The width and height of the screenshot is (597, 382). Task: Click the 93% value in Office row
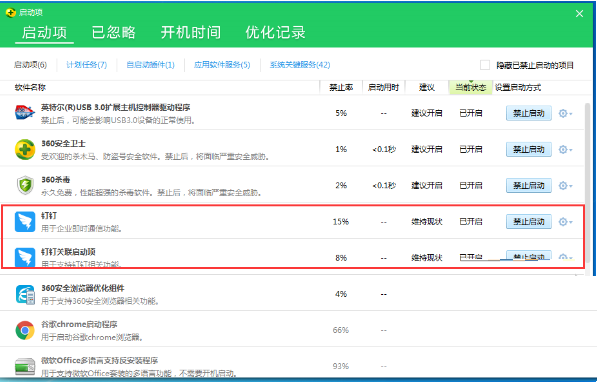pos(341,366)
